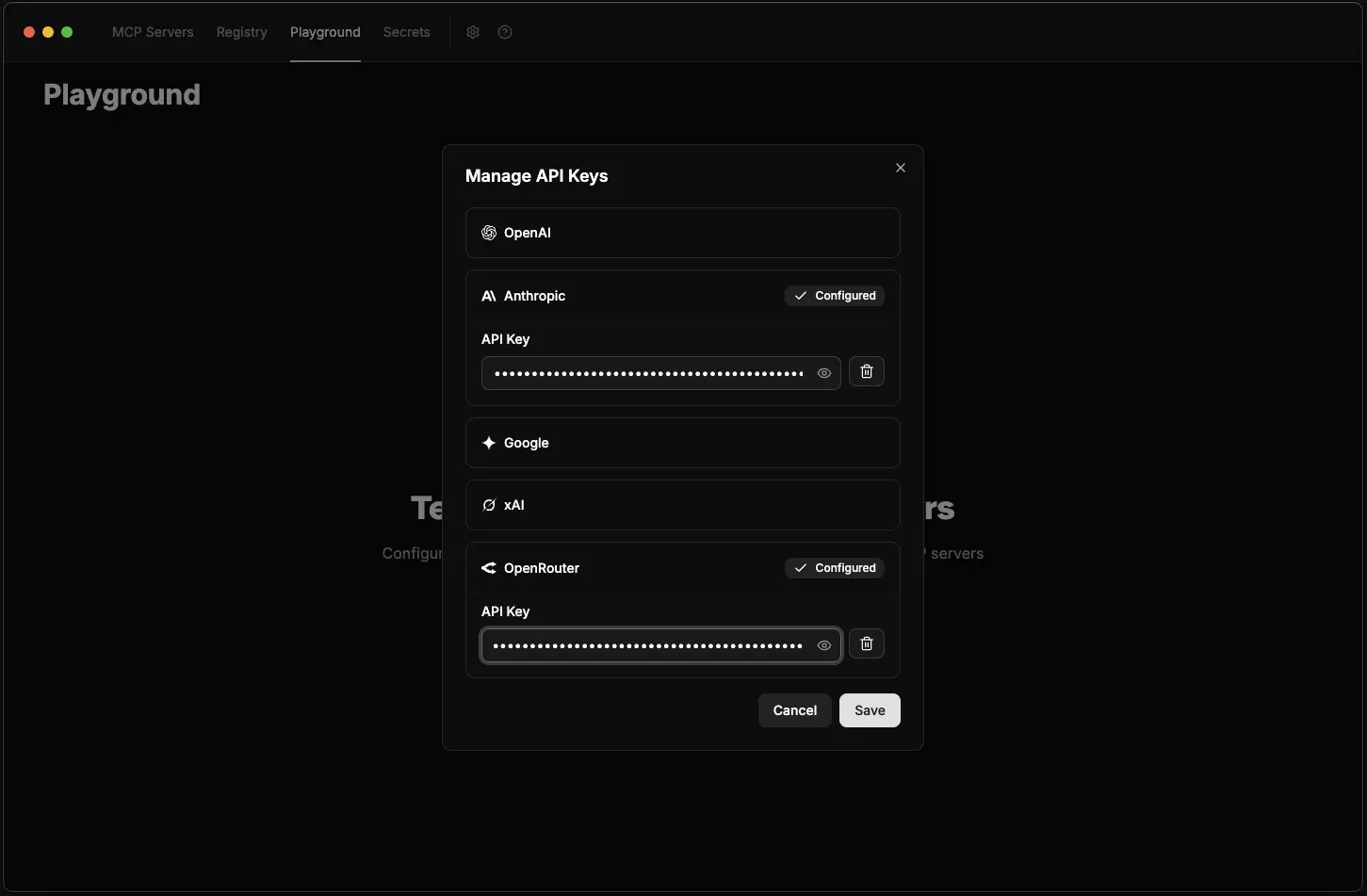Switch to the Registry tab

[x=241, y=32]
